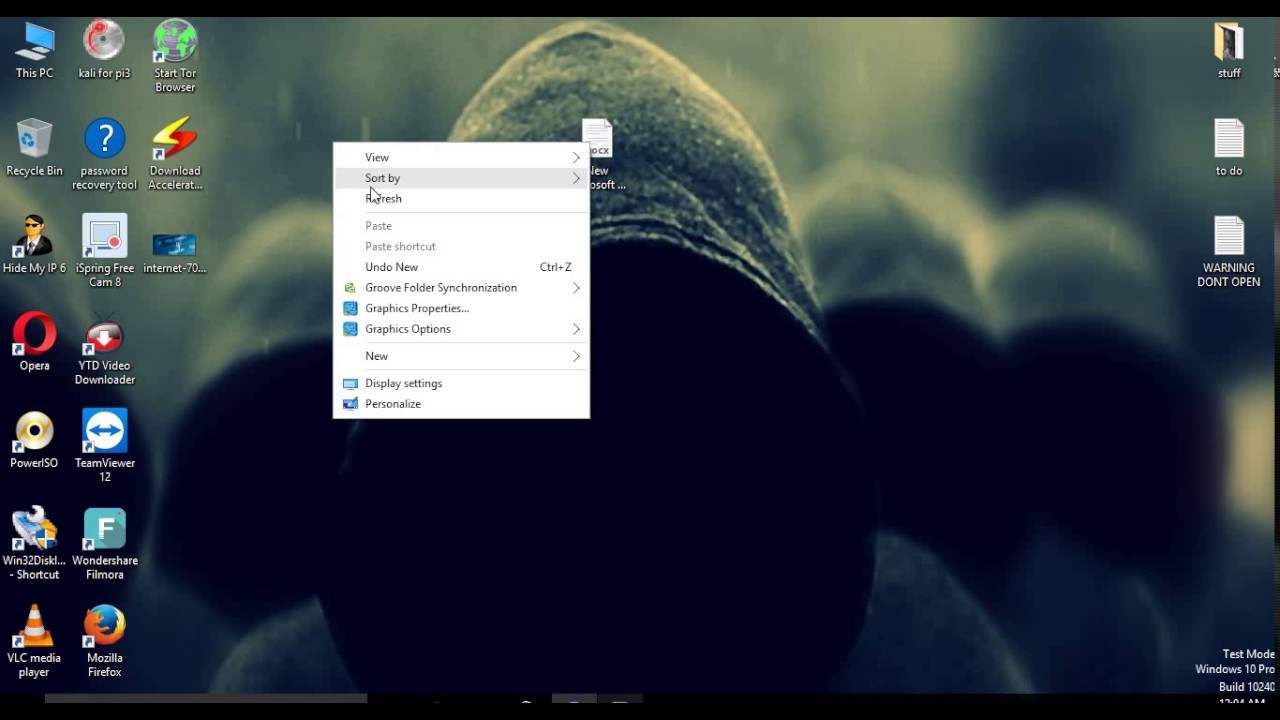Select the kali for pi3 disc image icon
Image resolution: width=1280 pixels, height=720 pixels.
[x=104, y=49]
